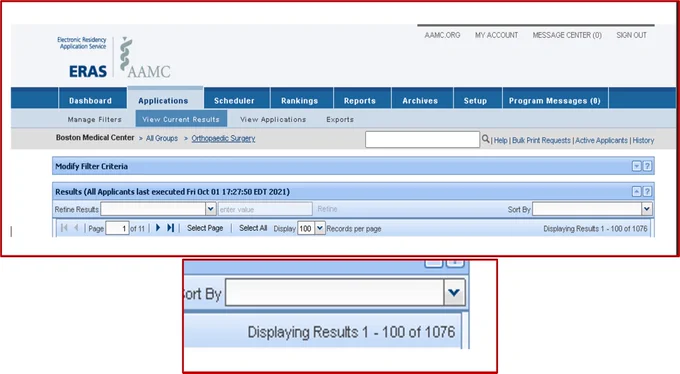Select View Current Results sub-tab
The image size is (680, 374).
pyautogui.click(x=181, y=119)
